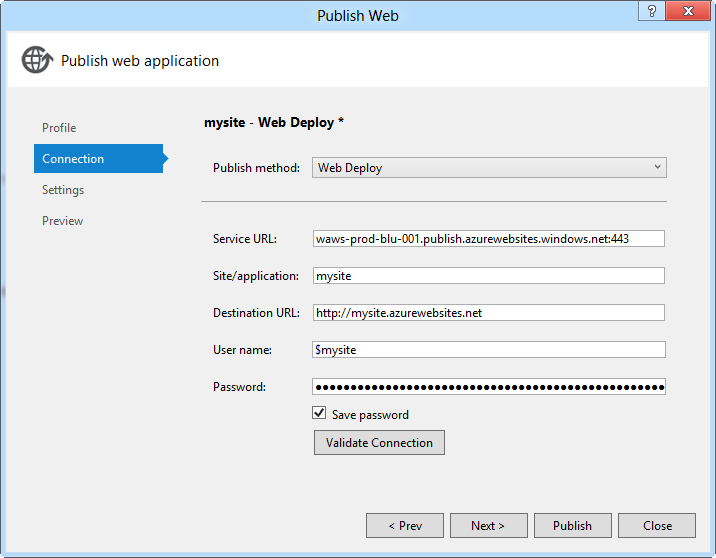Click the 'mysite - Web Deploy *' heading

tap(274, 122)
